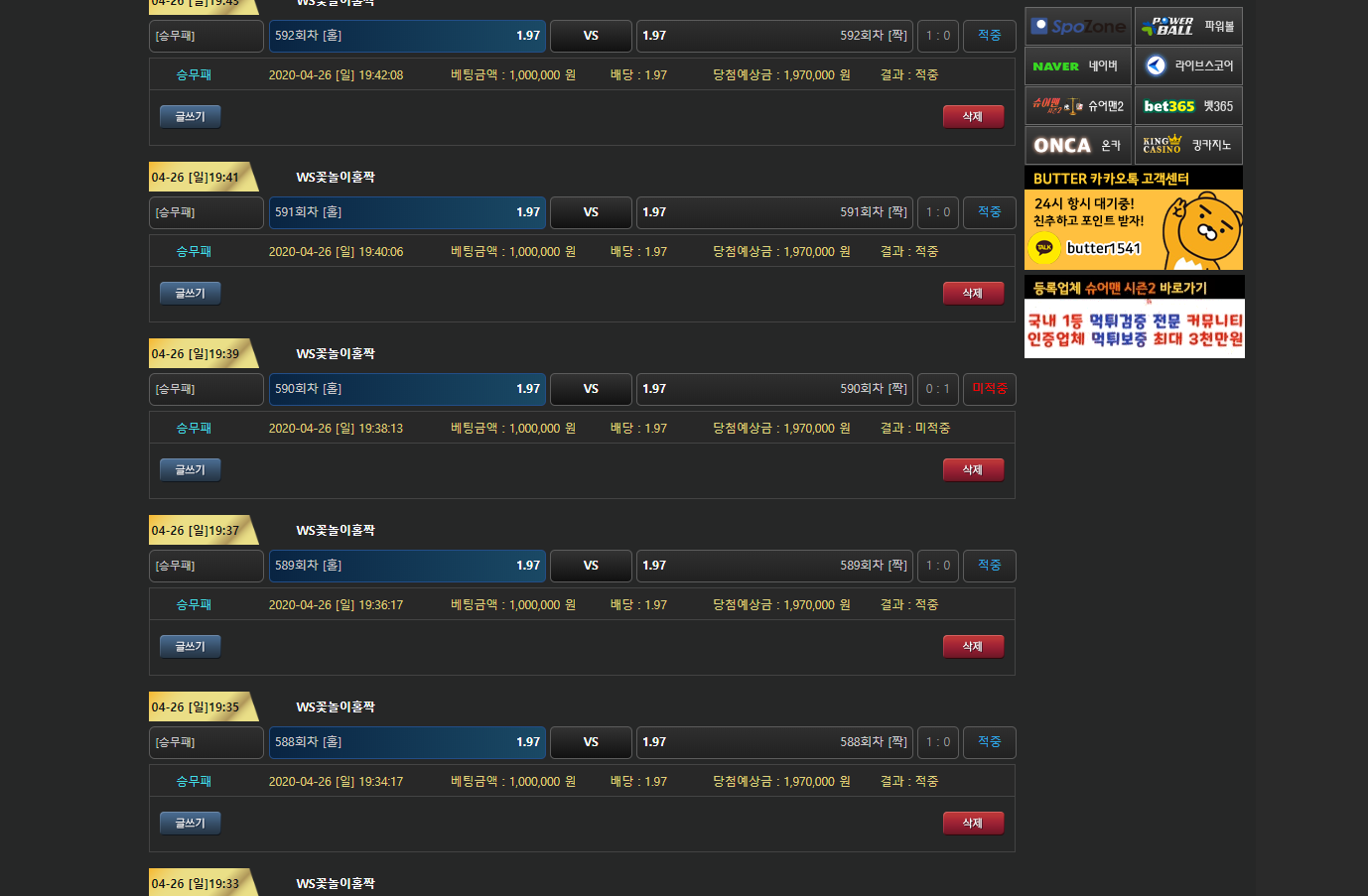Click the NAVER 네이버 banner
Image resolution: width=1368 pixels, height=896 pixels.
click(1078, 66)
